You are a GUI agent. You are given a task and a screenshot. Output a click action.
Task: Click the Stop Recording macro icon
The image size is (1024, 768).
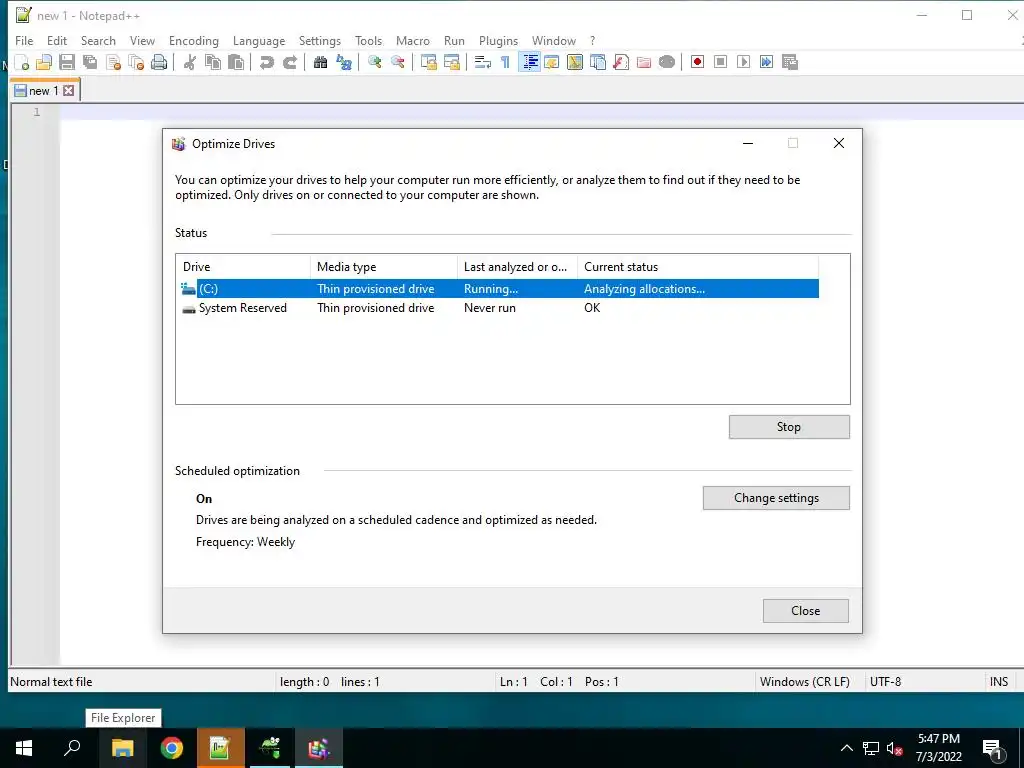coord(720,63)
